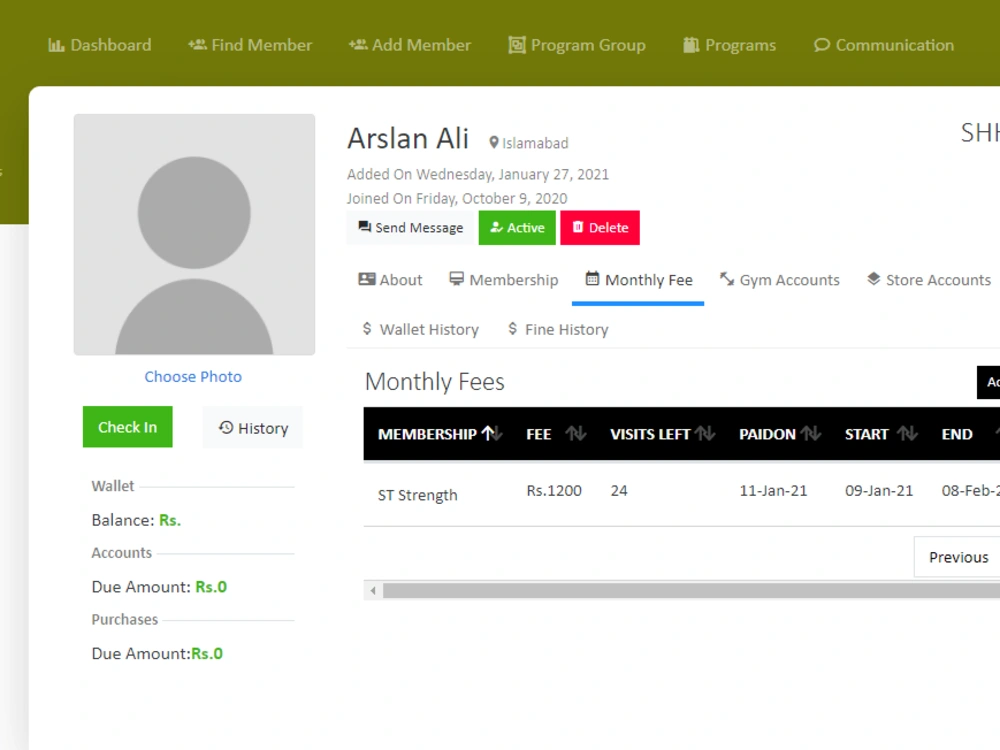View the Fine History tab
This screenshot has width=1000, height=750.
tap(557, 329)
